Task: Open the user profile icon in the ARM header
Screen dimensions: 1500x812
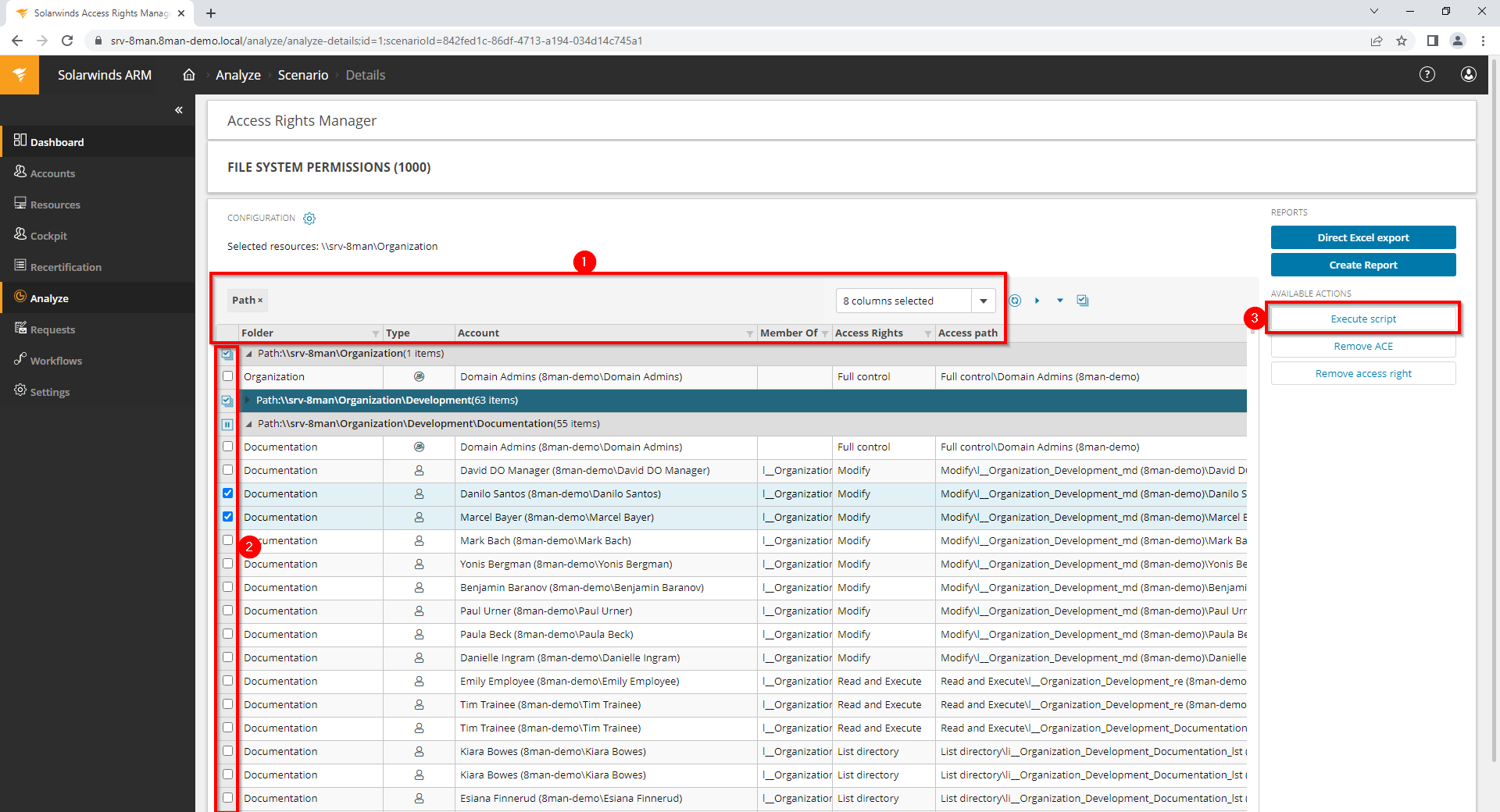Action: click(x=1468, y=74)
